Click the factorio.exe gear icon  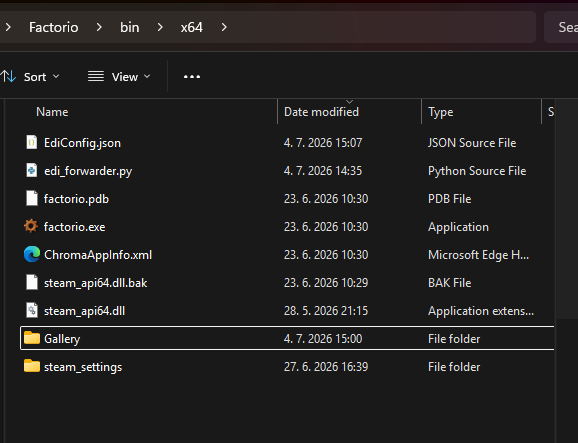tap(31, 226)
